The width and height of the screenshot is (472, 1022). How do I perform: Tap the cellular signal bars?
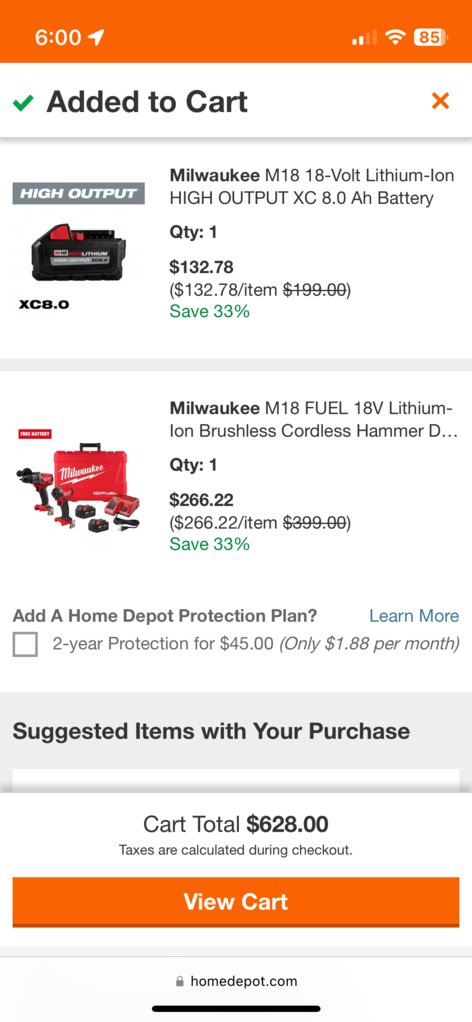(364, 38)
